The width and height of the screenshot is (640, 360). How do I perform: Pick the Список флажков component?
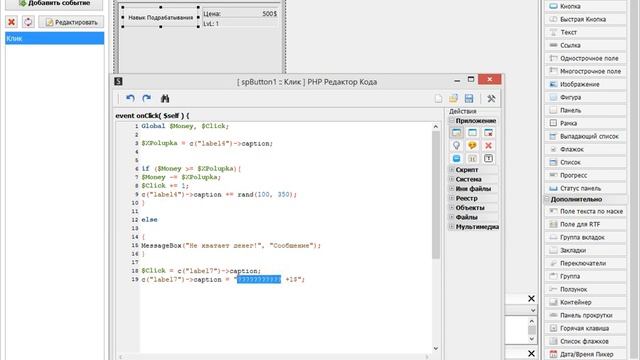[x=585, y=341]
